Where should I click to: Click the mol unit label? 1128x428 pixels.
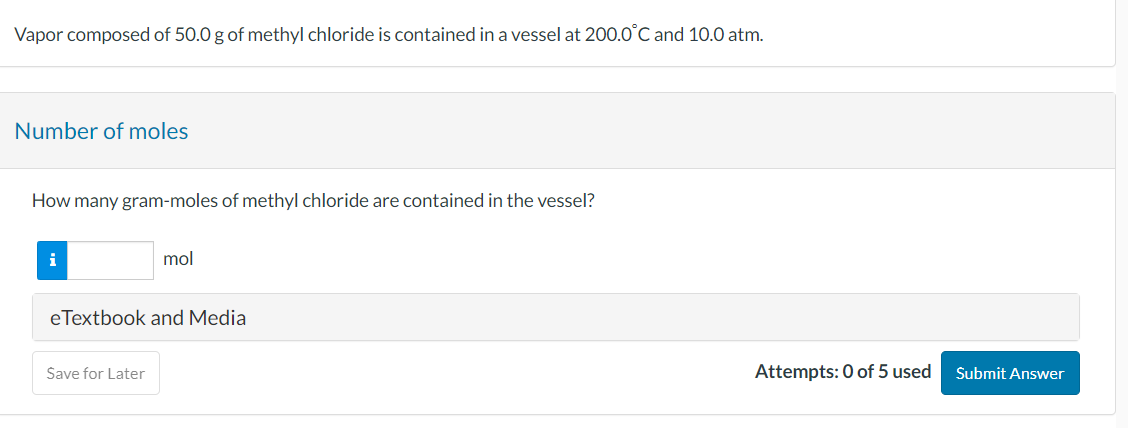click(178, 259)
